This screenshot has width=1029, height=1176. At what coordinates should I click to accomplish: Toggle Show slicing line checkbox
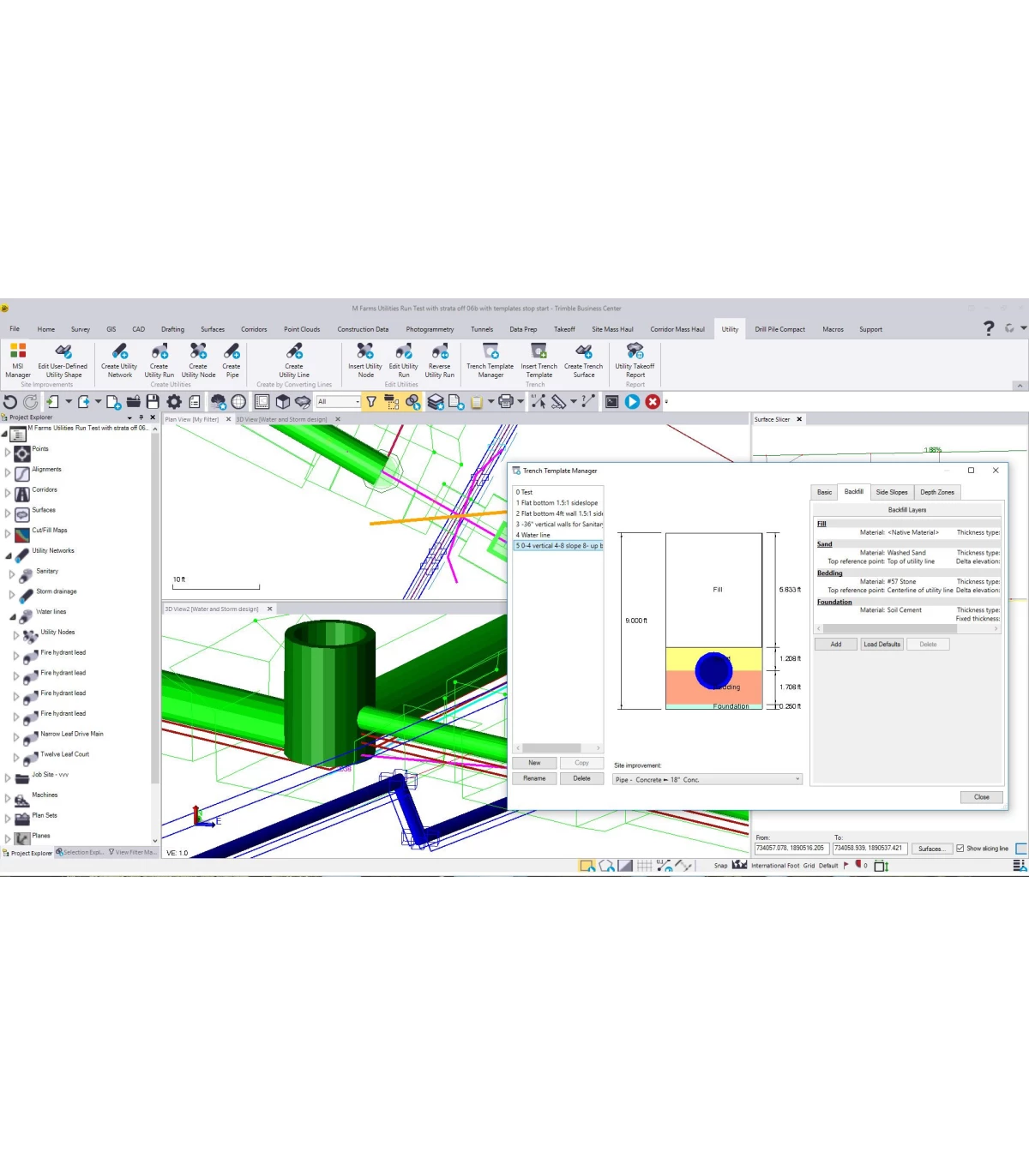point(960,849)
